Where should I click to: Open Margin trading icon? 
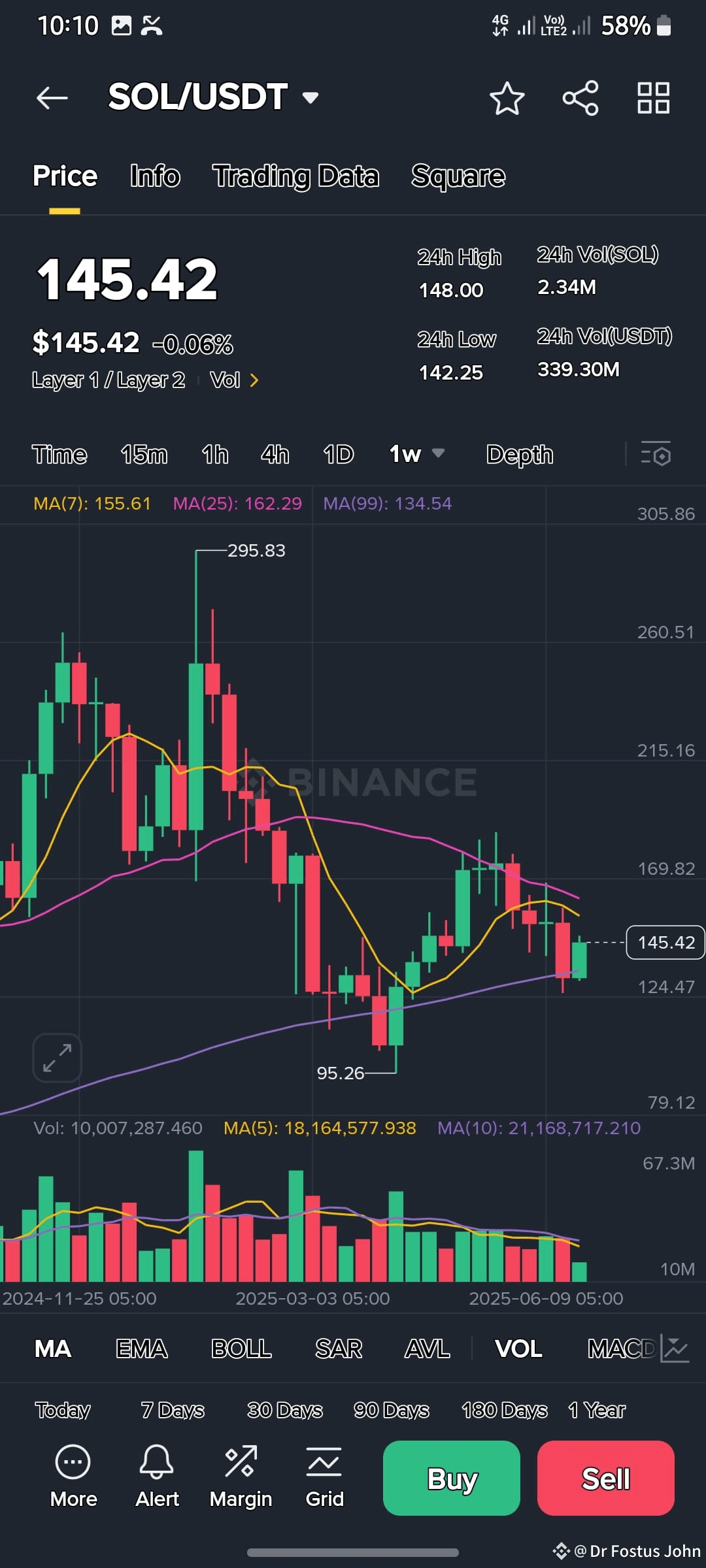click(241, 1478)
